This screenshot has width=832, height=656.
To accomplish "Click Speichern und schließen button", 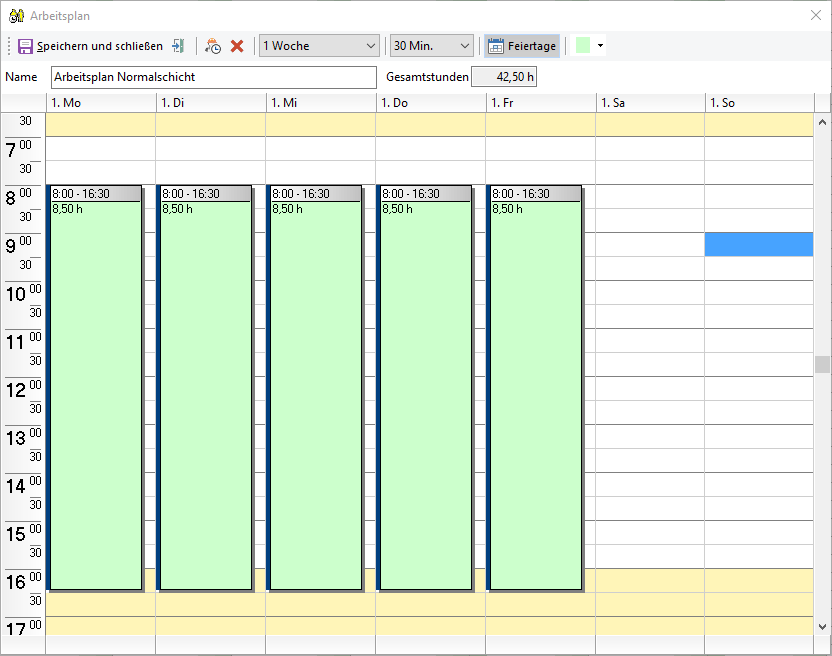I will (90, 46).
